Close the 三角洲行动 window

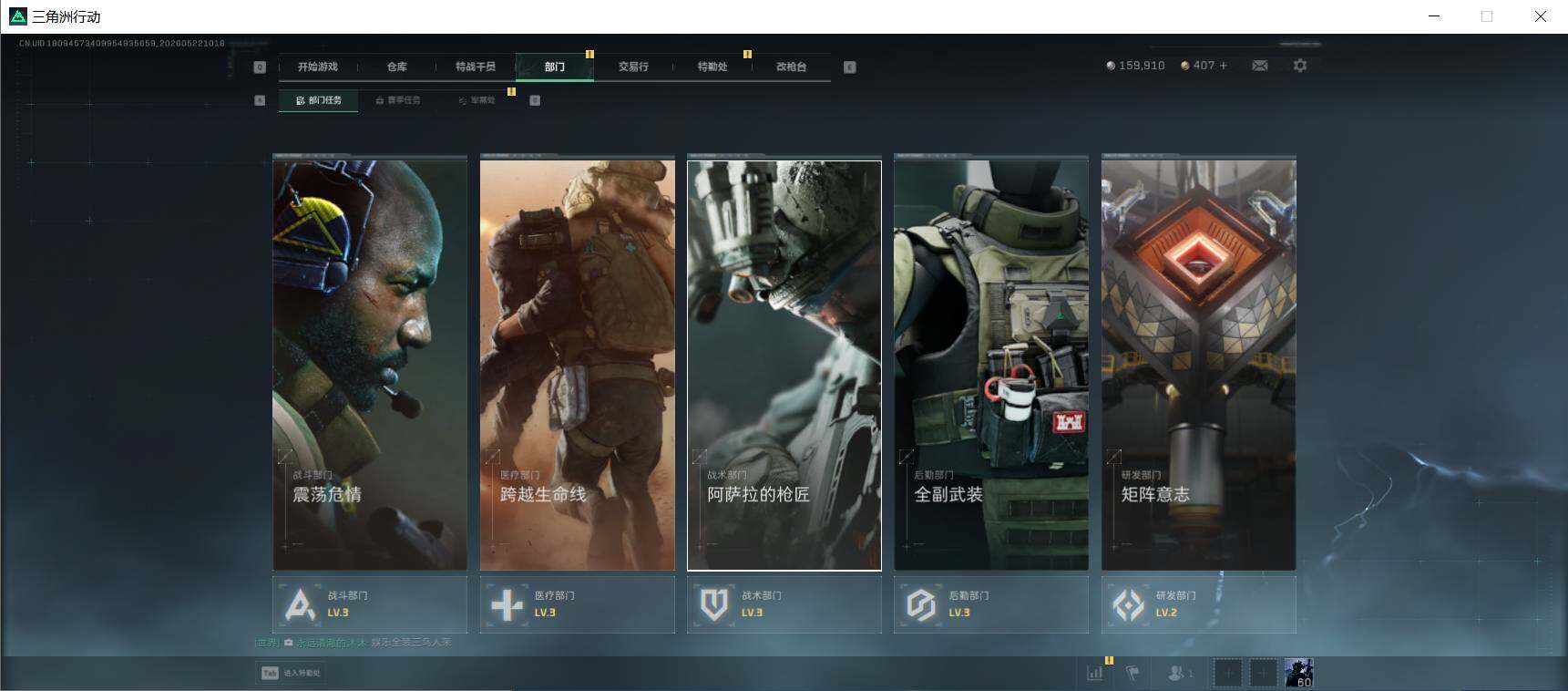1541,16
